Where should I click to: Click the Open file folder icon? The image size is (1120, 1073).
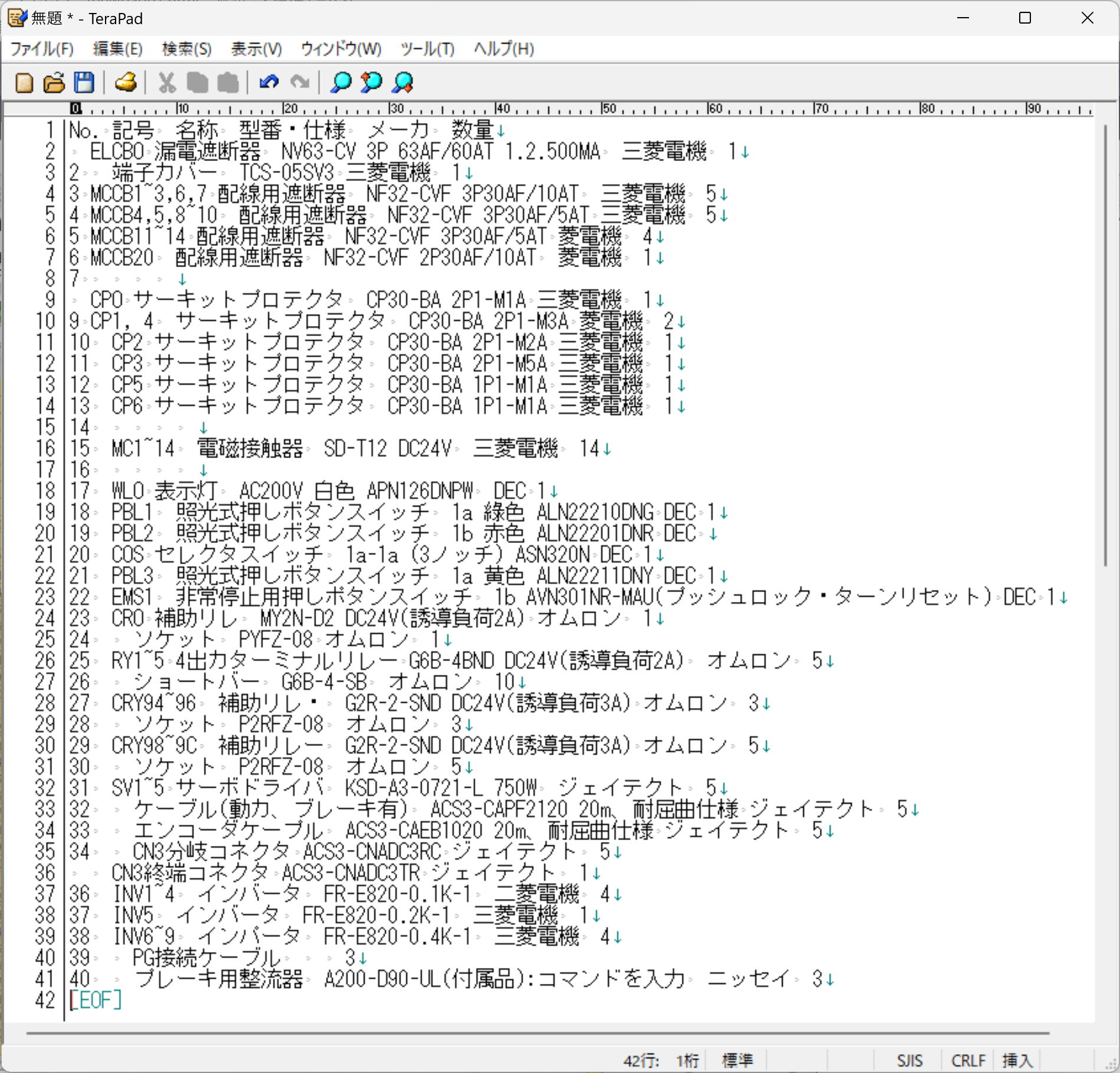(x=54, y=83)
